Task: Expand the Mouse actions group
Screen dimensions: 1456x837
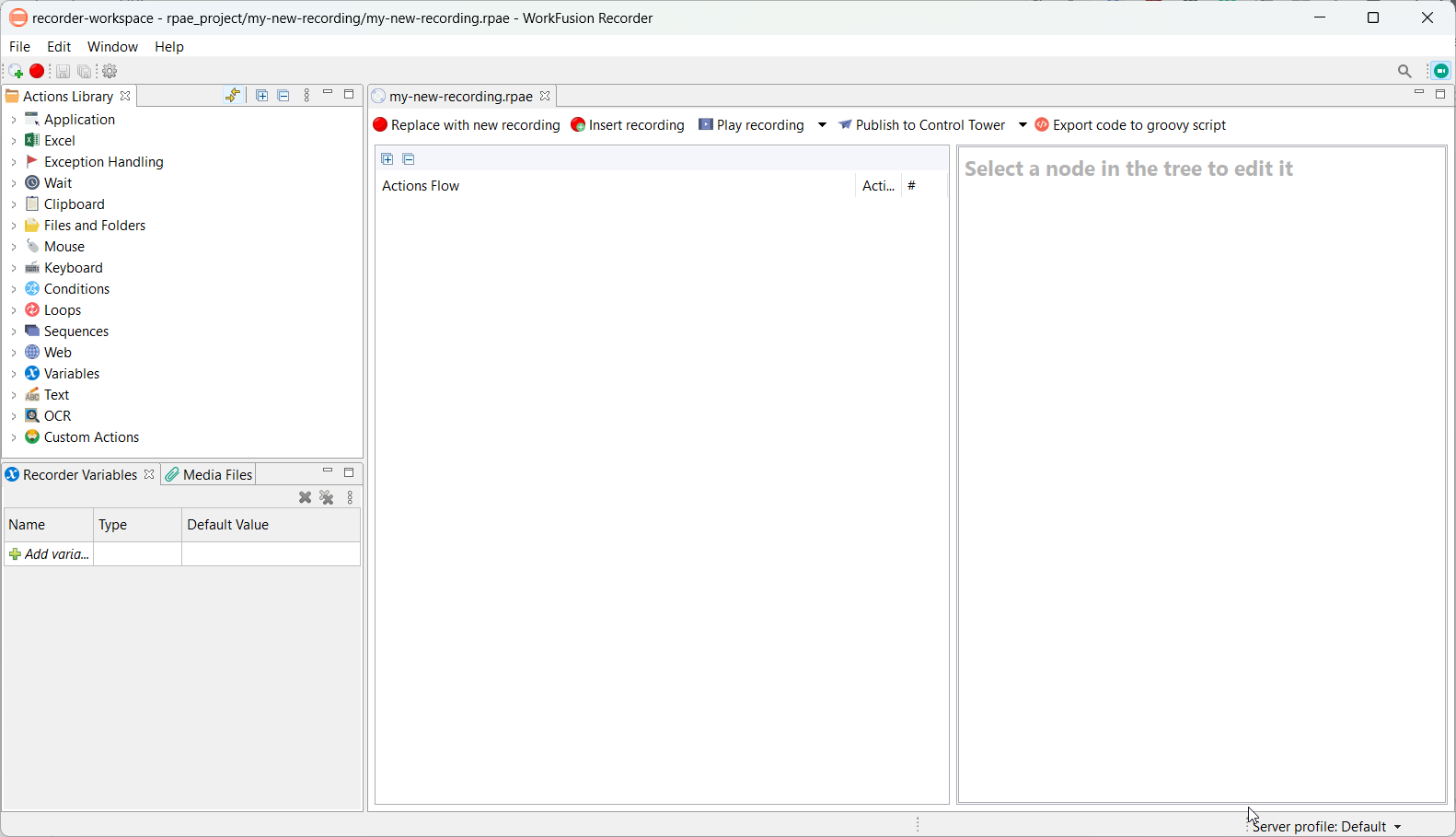Action: click(14, 247)
